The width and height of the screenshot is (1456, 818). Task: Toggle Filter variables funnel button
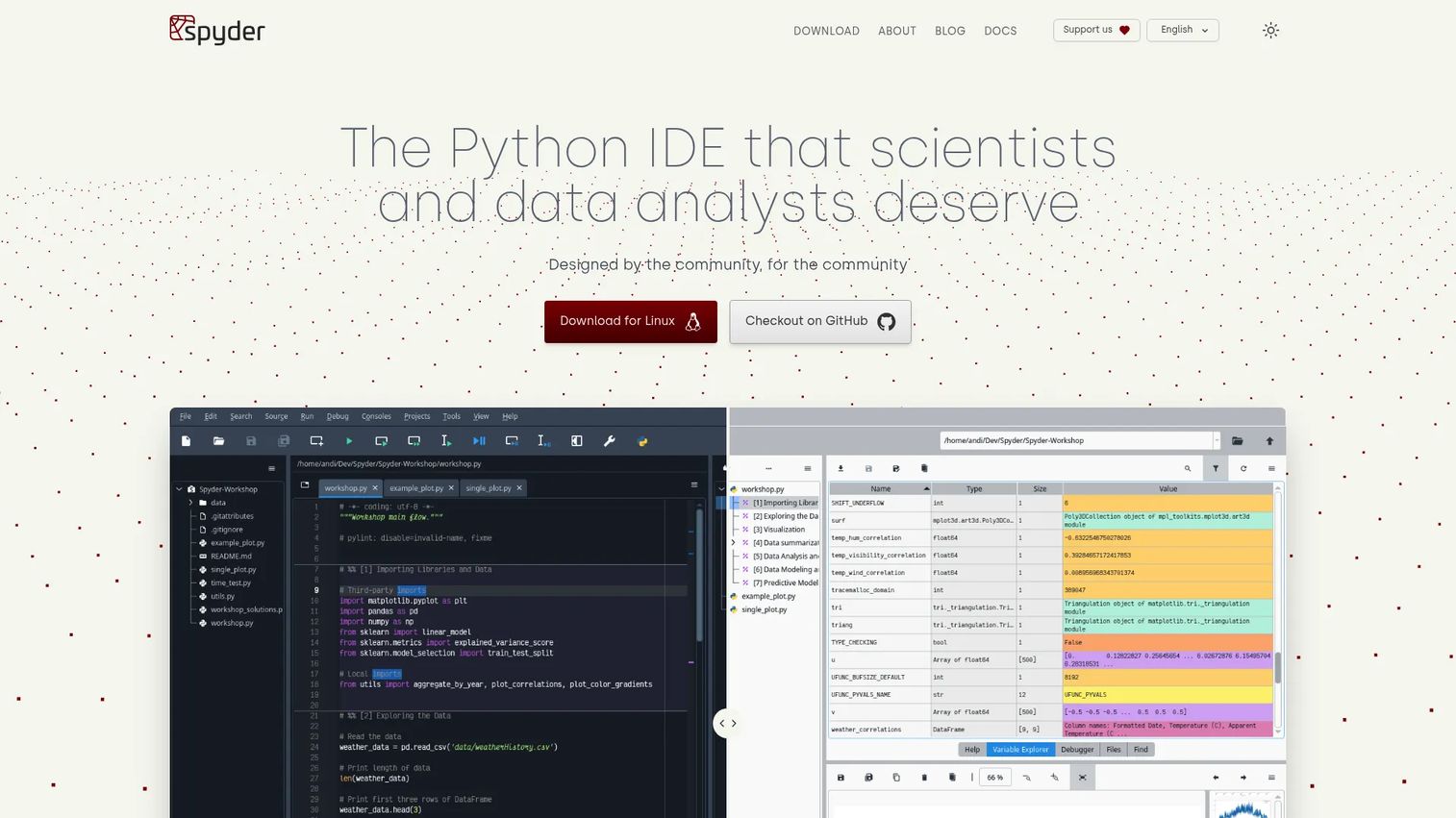1216,469
